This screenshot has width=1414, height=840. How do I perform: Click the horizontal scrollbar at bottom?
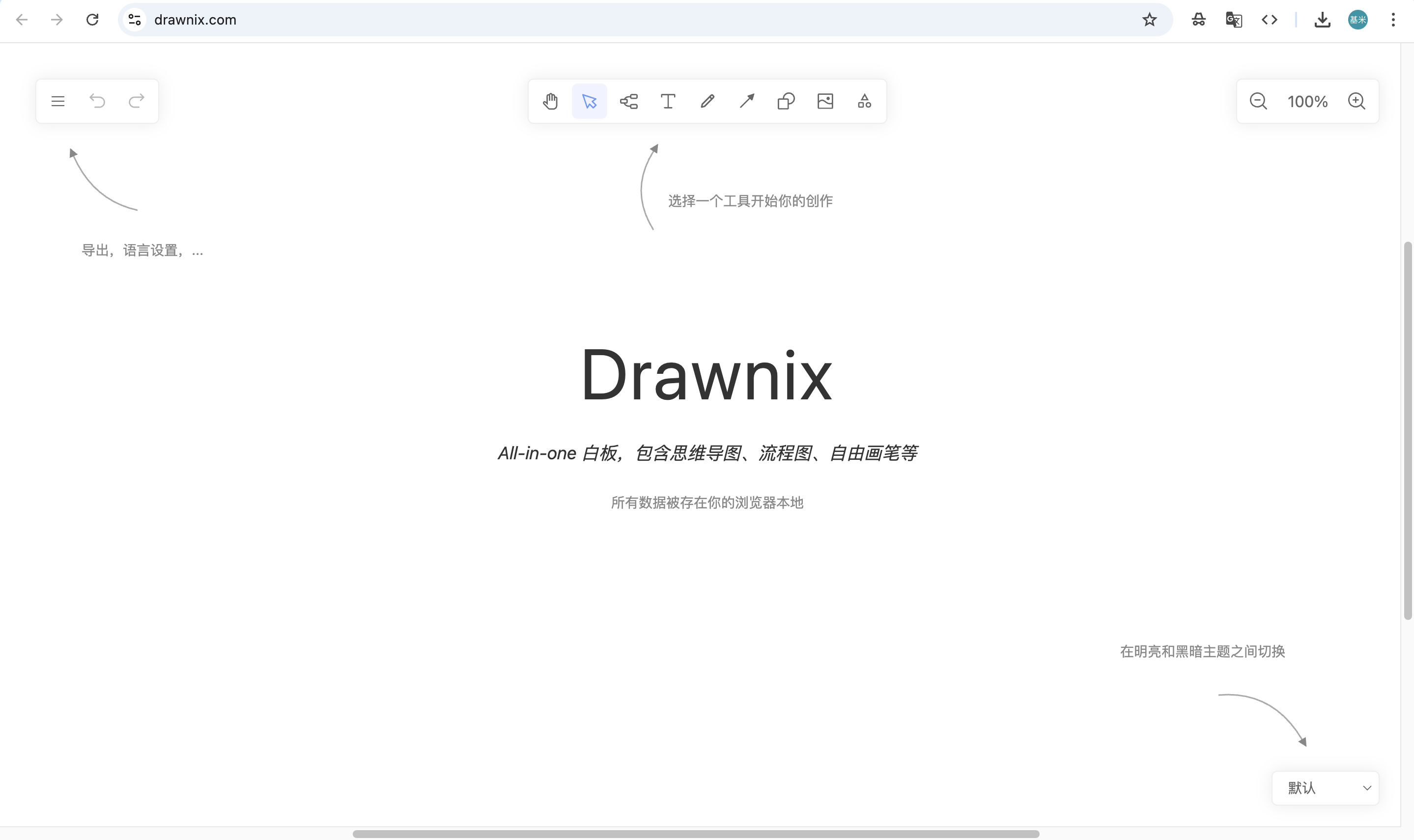point(695,834)
